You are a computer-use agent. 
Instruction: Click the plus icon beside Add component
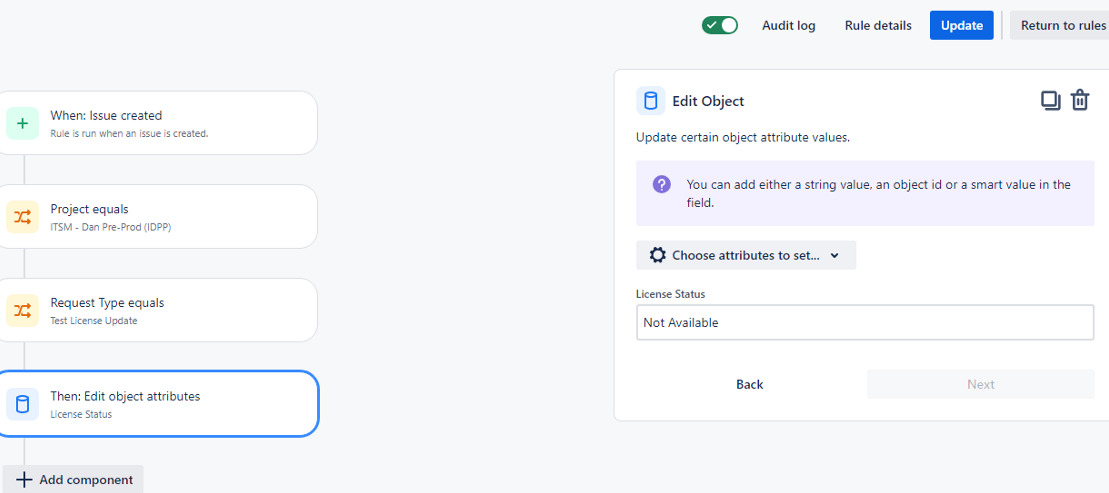click(24, 480)
